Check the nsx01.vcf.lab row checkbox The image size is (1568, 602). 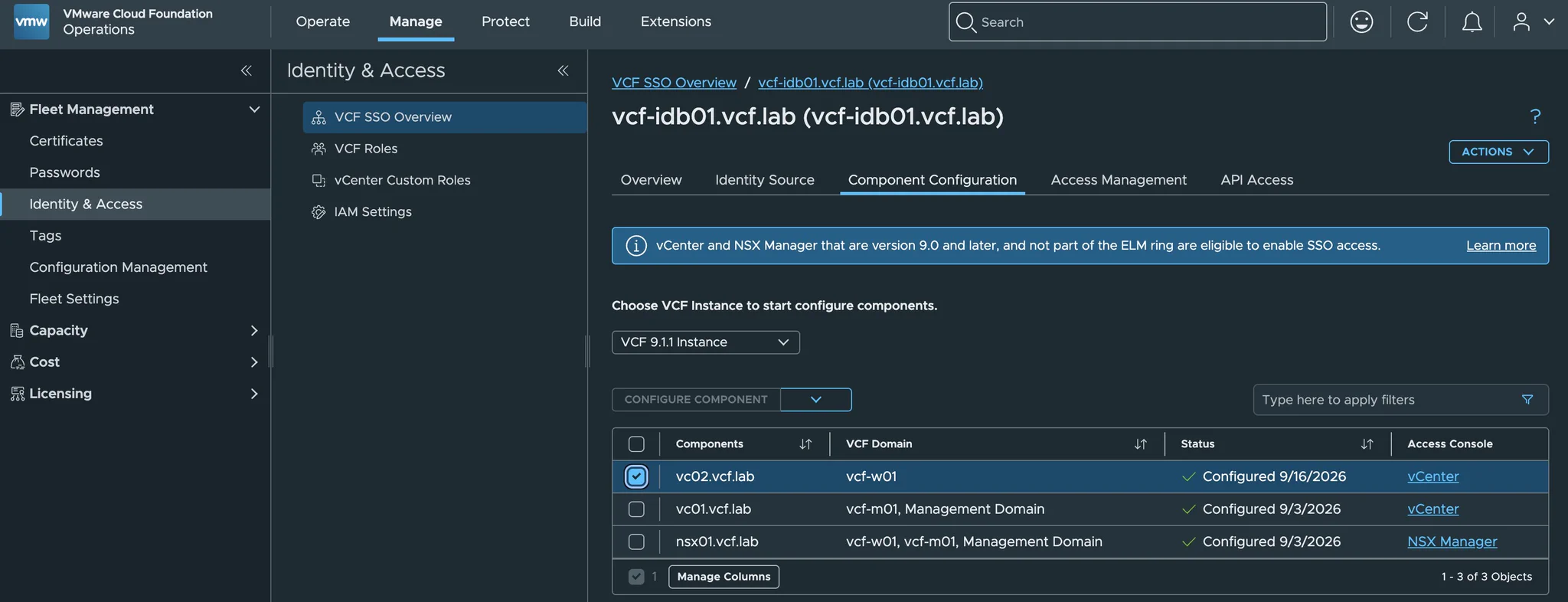[x=636, y=541]
